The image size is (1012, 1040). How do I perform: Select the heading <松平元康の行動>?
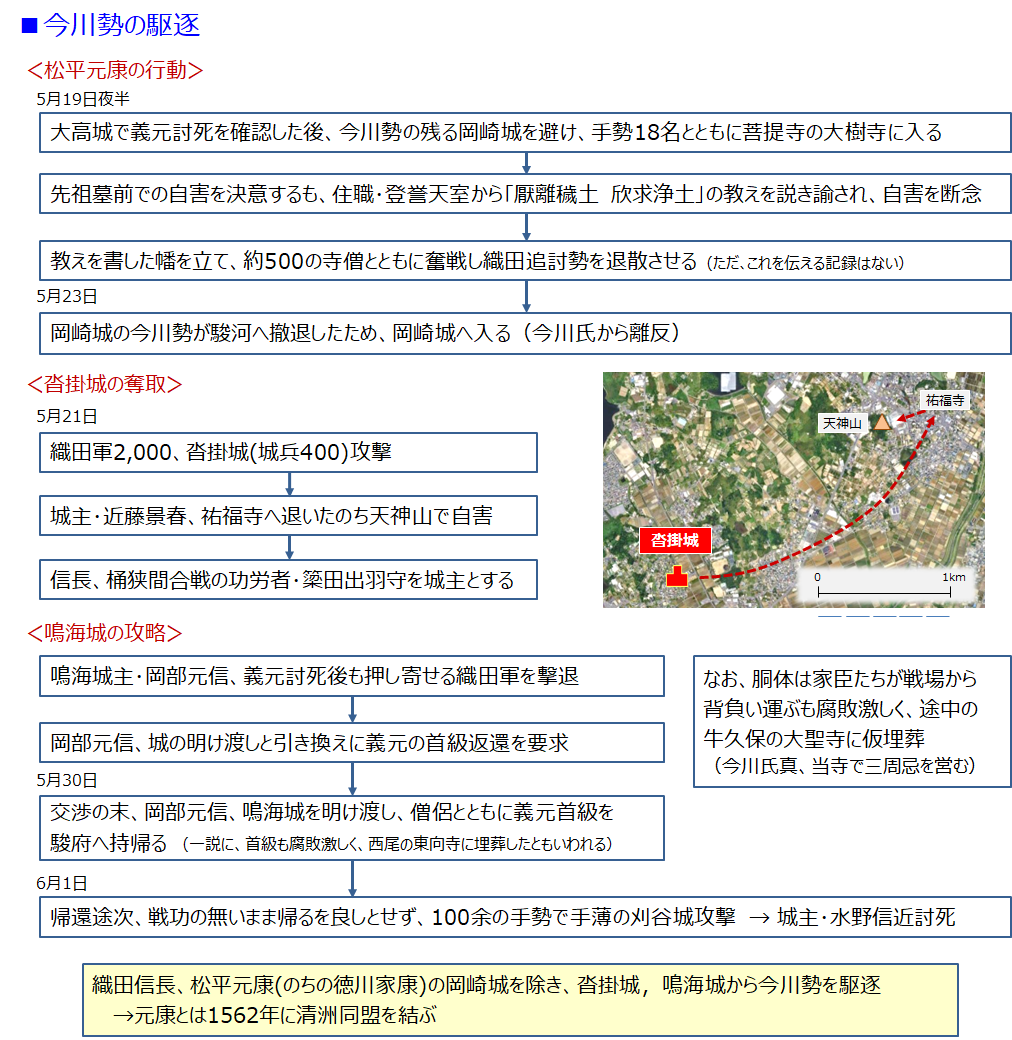pos(115,70)
